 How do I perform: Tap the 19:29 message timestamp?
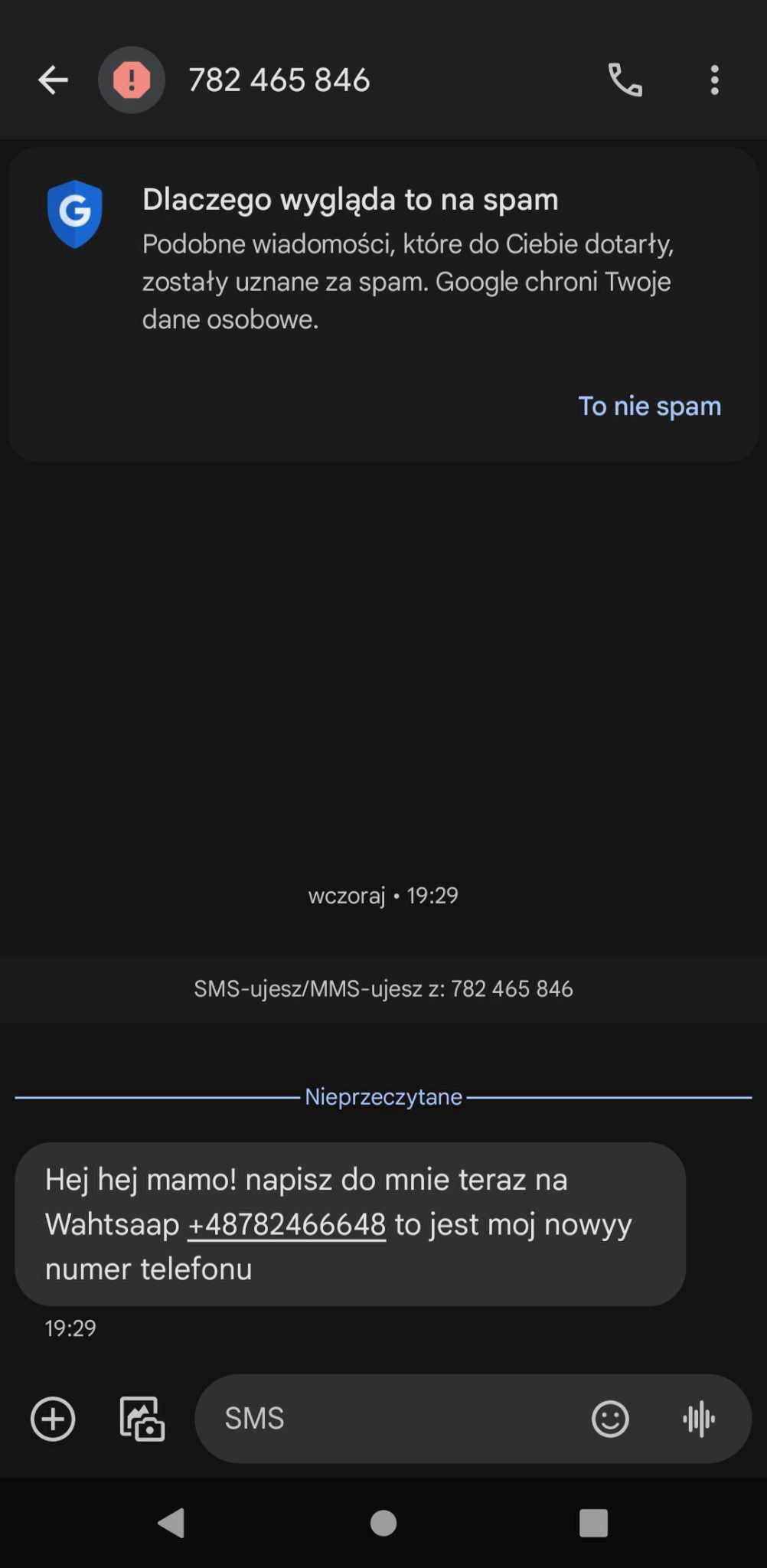coord(70,1328)
